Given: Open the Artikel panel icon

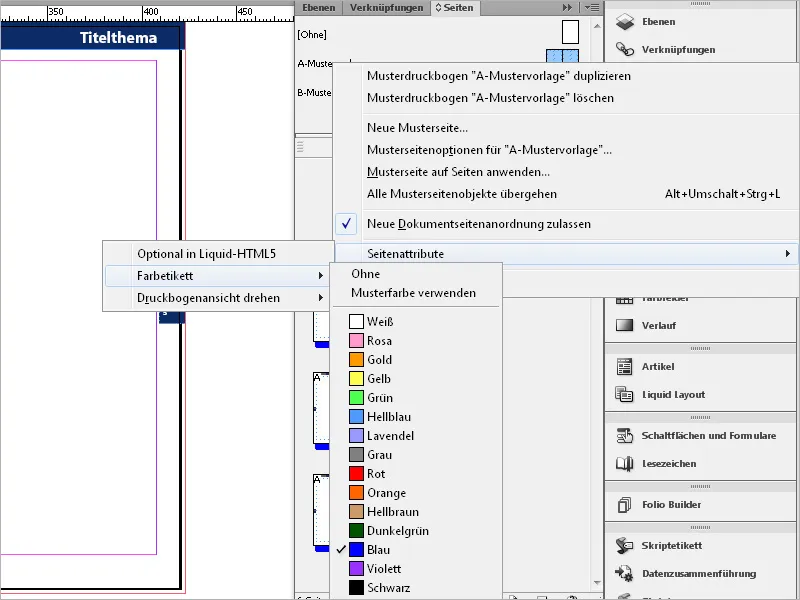Looking at the screenshot, I should tap(624, 366).
